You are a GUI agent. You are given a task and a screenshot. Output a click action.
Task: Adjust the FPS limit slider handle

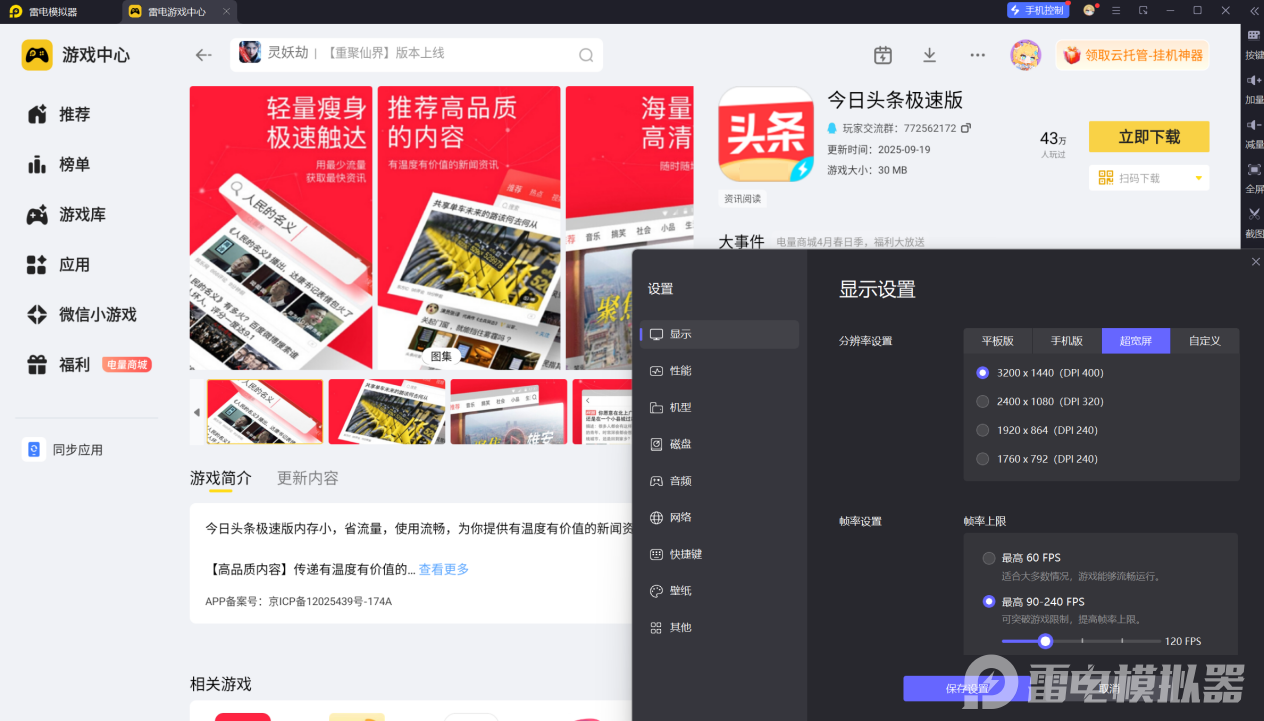[x=1045, y=641]
